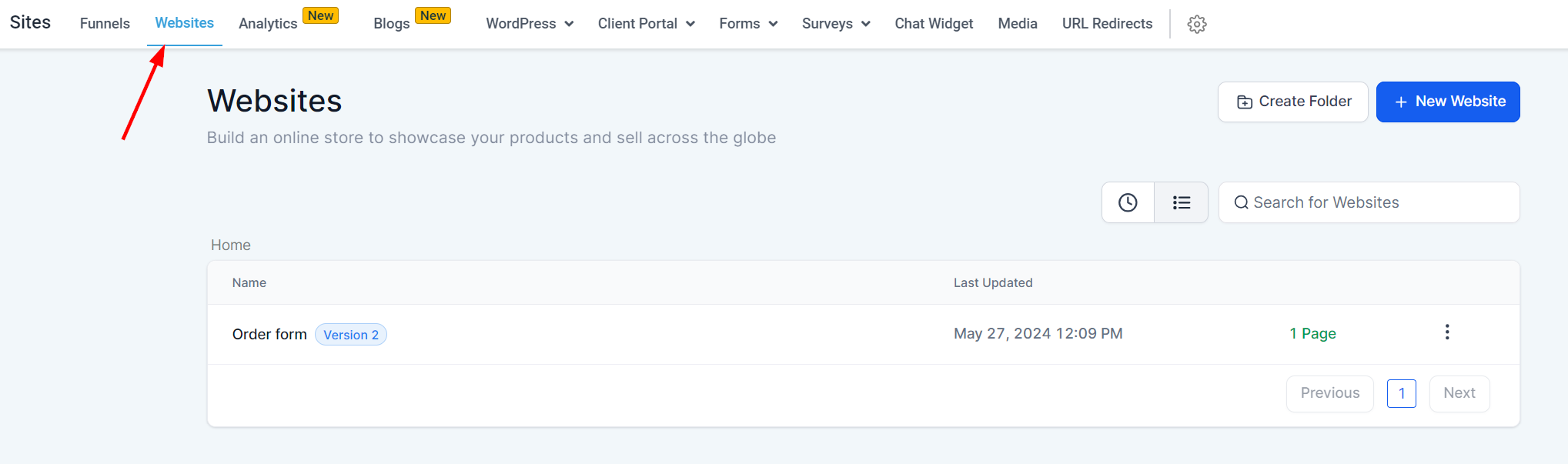Viewport: 1568px width, 464px height.
Task: Open the Order form website
Action: tap(269, 334)
